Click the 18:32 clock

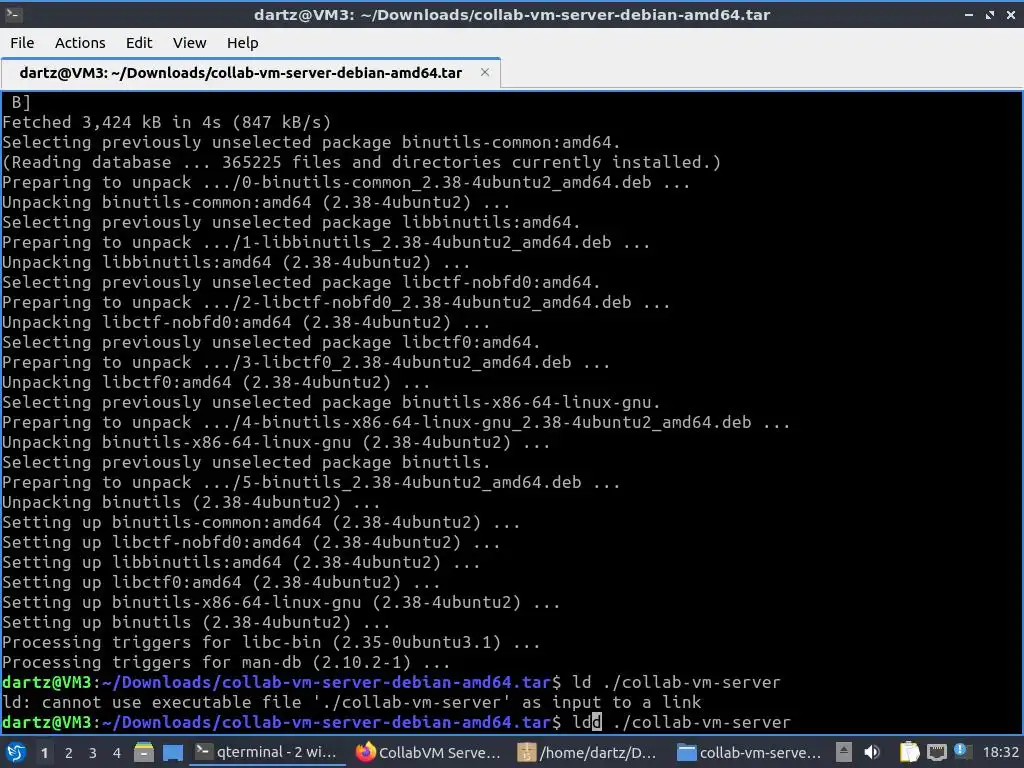1000,753
